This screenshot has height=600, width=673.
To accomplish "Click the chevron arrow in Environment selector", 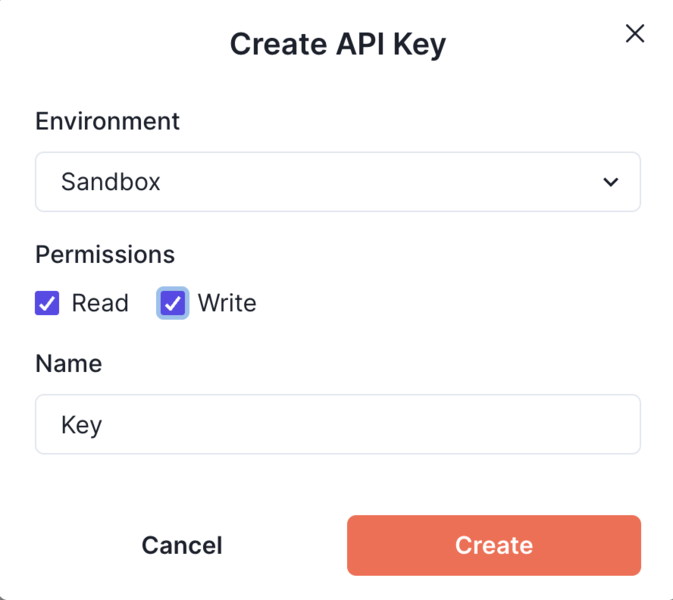I will tap(610, 182).
